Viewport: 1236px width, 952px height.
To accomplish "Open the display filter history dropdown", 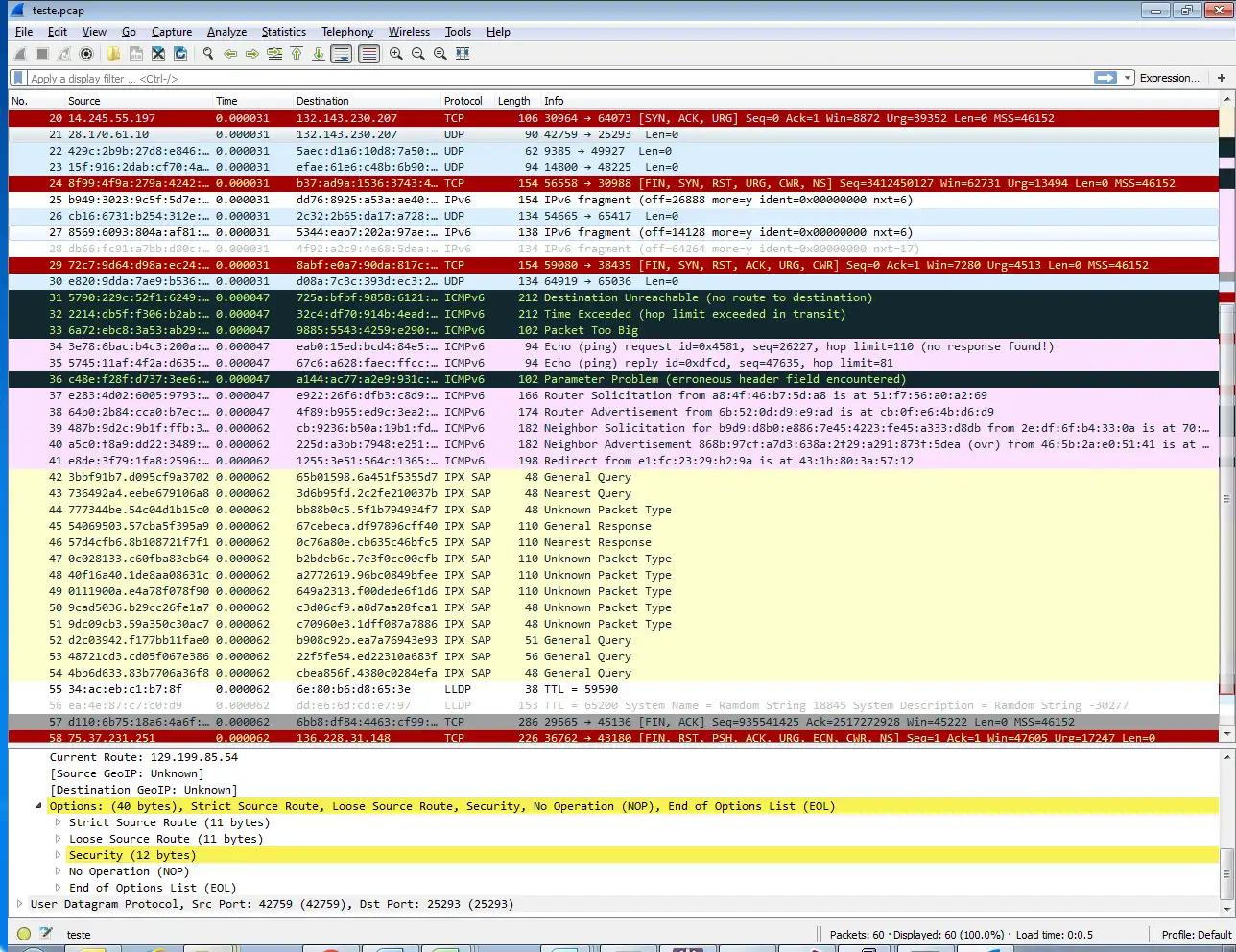I will click(x=1129, y=78).
